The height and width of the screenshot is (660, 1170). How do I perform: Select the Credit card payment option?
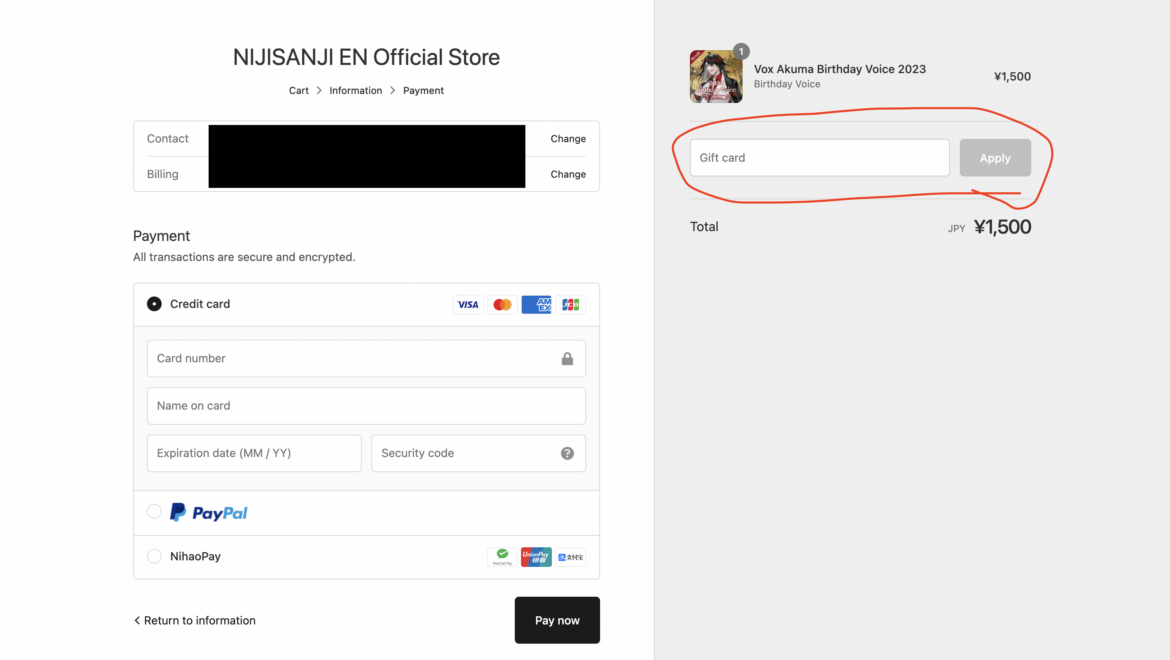(x=153, y=303)
